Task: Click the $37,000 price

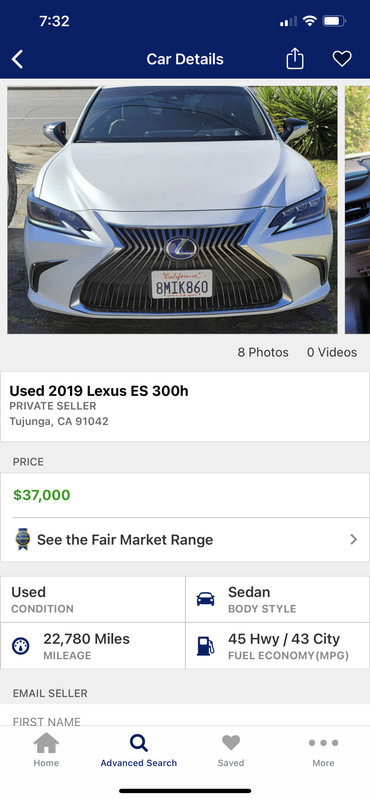Action: coord(42,495)
